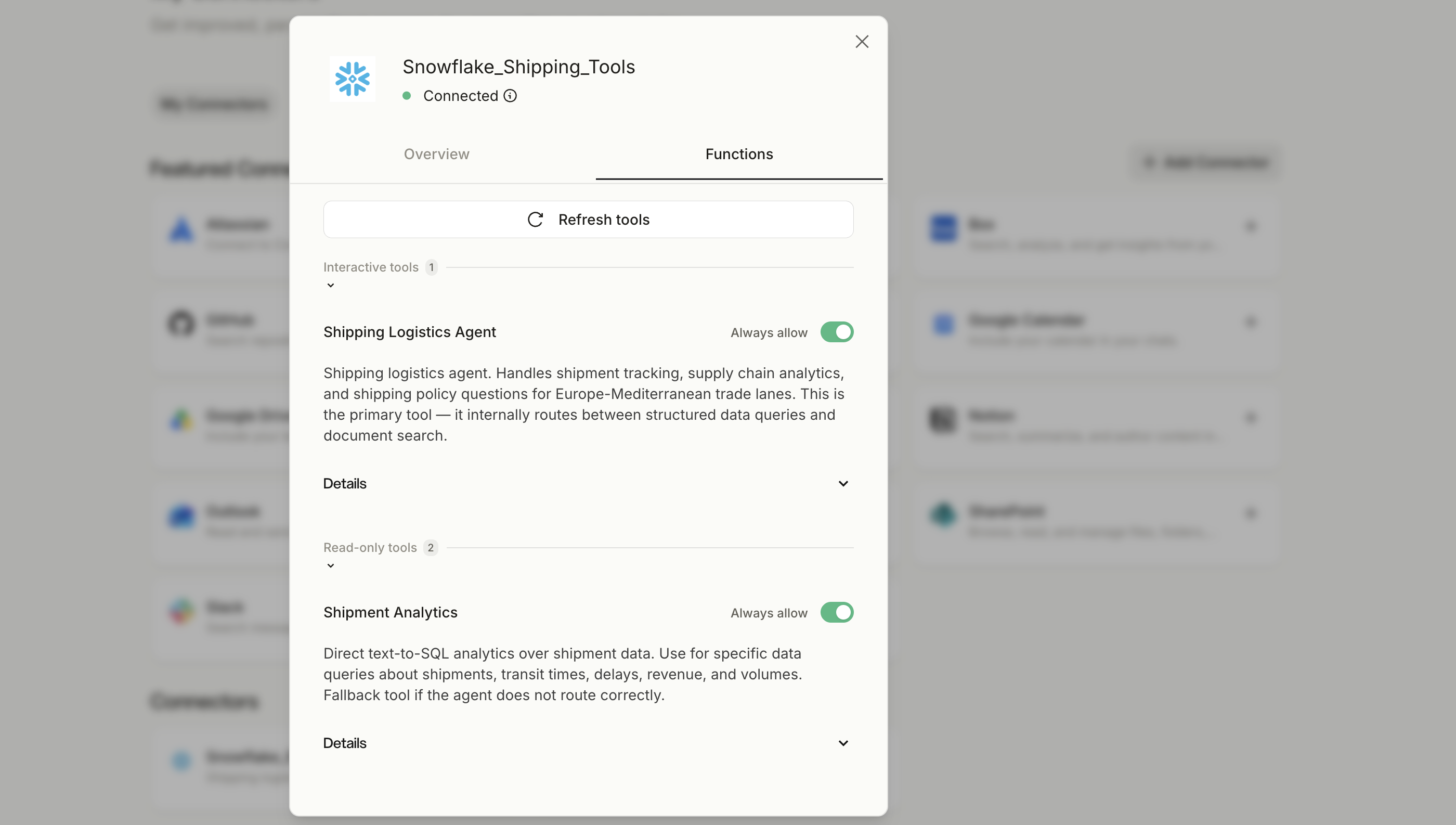Click the blurred Box connector icon

click(x=943, y=229)
